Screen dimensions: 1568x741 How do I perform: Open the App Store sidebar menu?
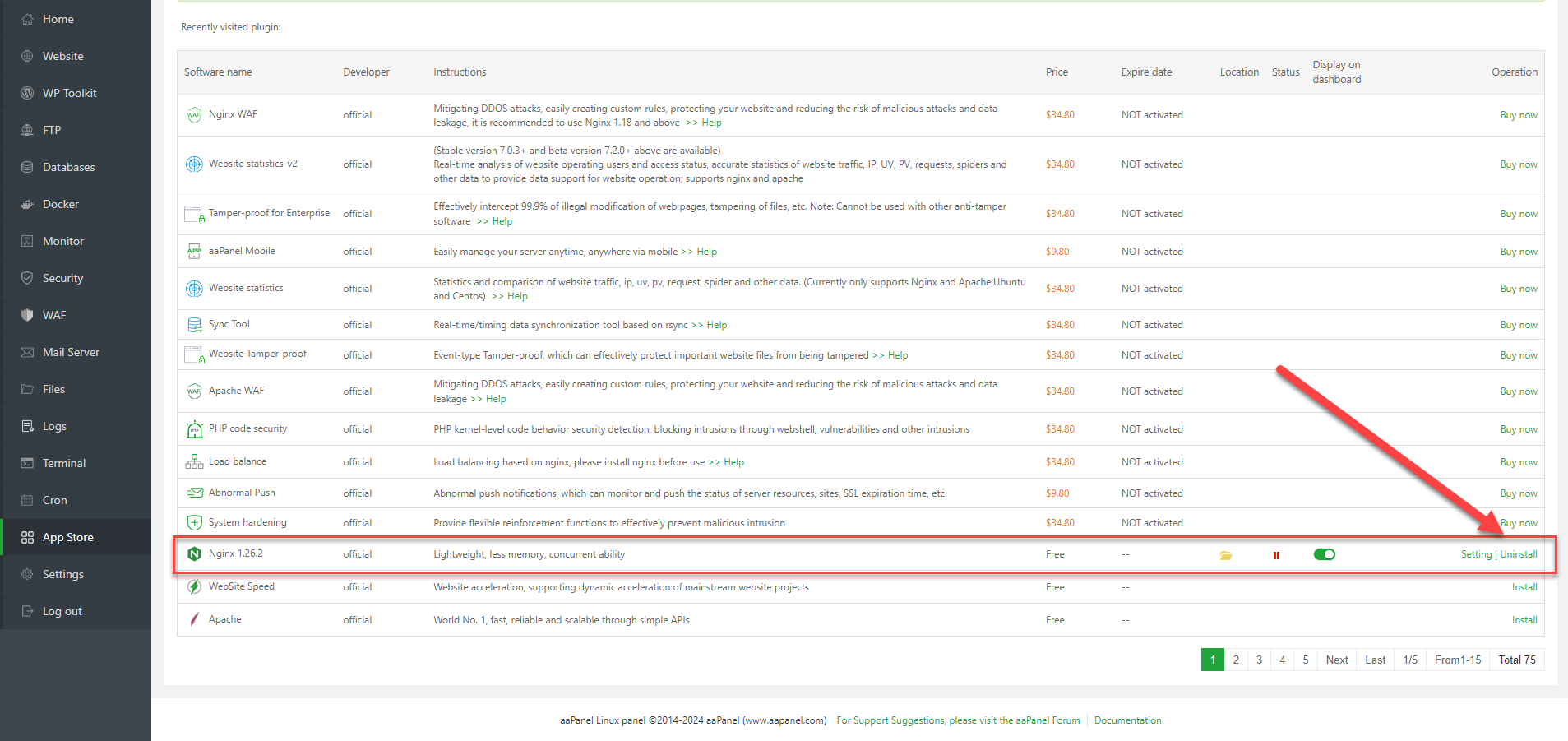point(68,537)
